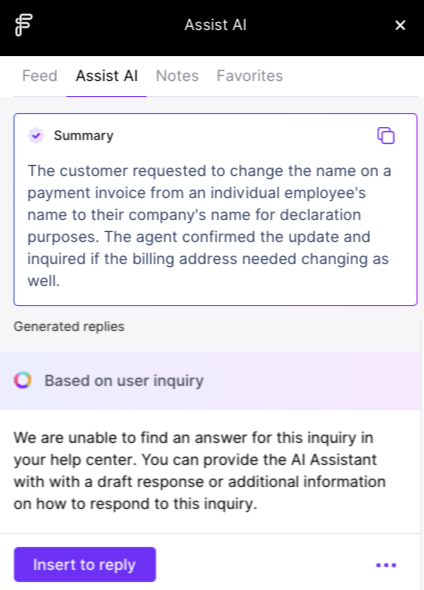Image resolution: width=424 pixels, height=590 pixels.
Task: Open the three-dot more options menu
Action: (386, 565)
